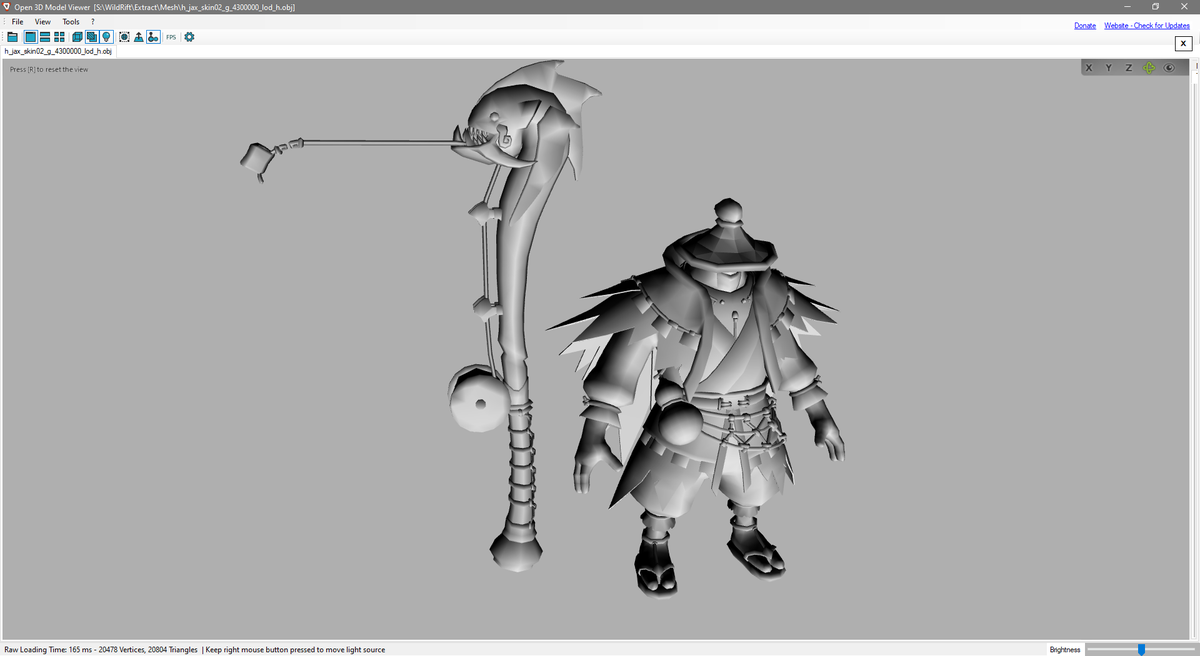
Task: Open Website - Check for Updates link
Action: tap(1147, 25)
